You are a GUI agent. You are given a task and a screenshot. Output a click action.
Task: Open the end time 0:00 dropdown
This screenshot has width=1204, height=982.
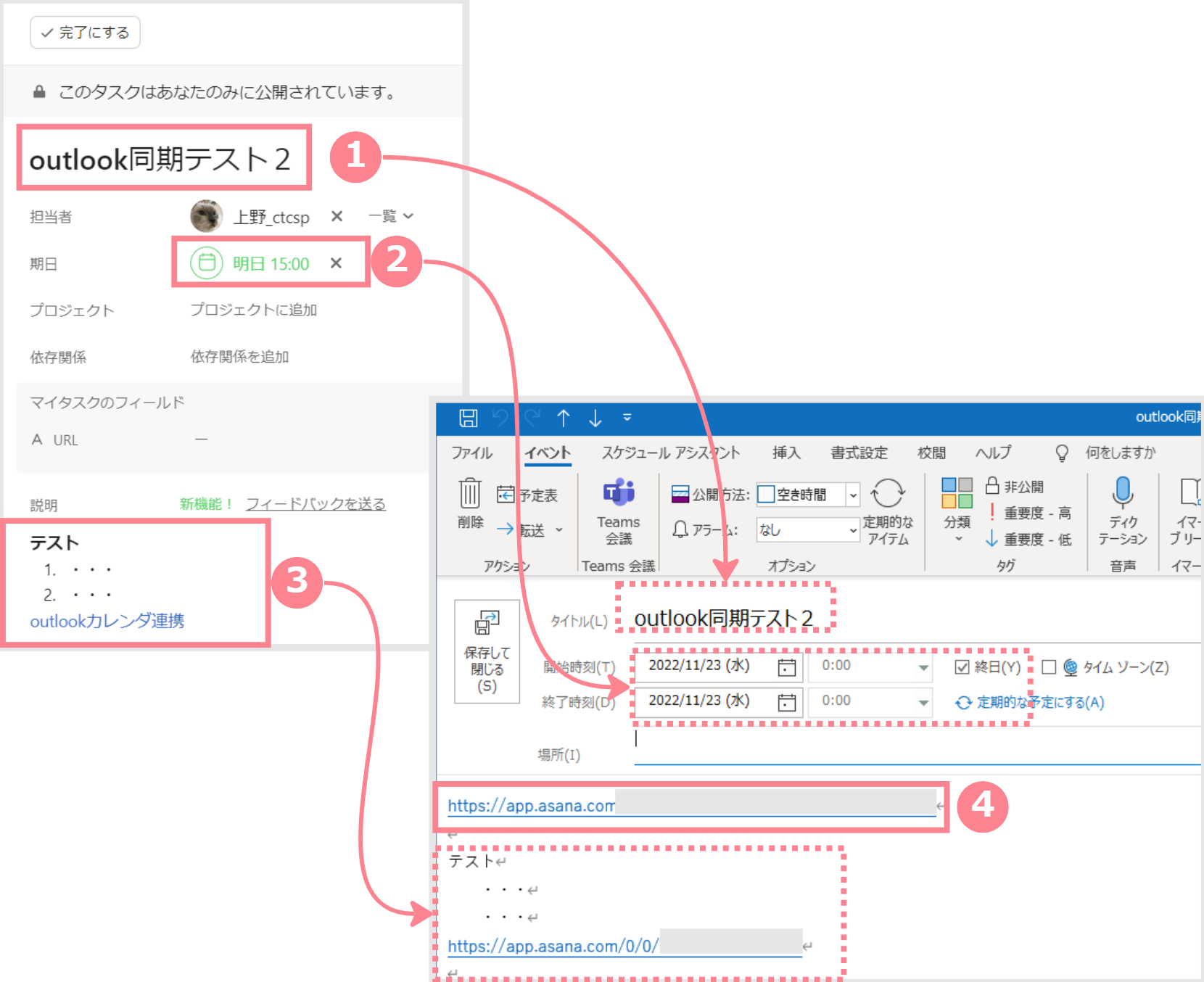(x=923, y=702)
